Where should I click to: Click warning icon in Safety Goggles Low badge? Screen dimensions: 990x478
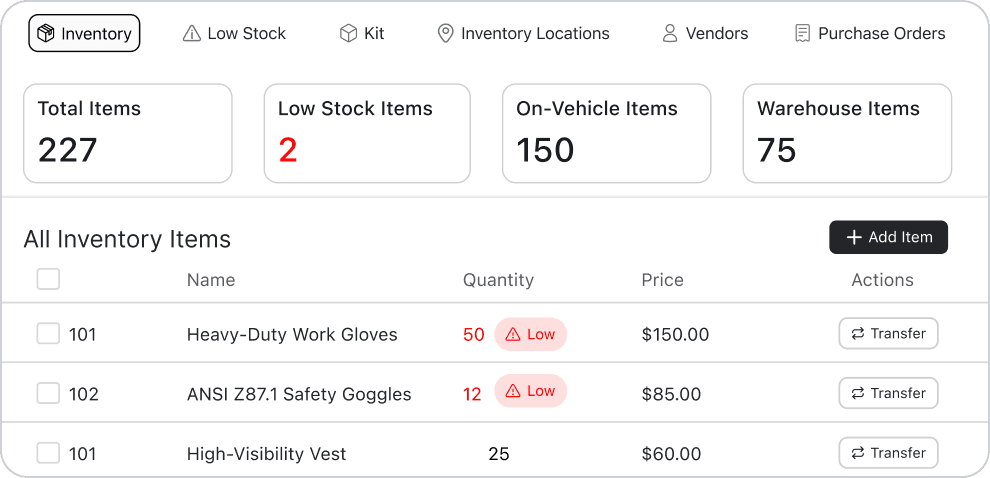[513, 392]
